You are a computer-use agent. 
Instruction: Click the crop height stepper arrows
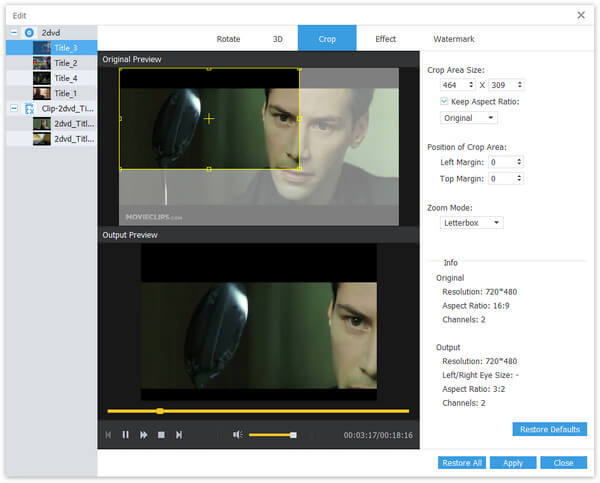pos(520,85)
